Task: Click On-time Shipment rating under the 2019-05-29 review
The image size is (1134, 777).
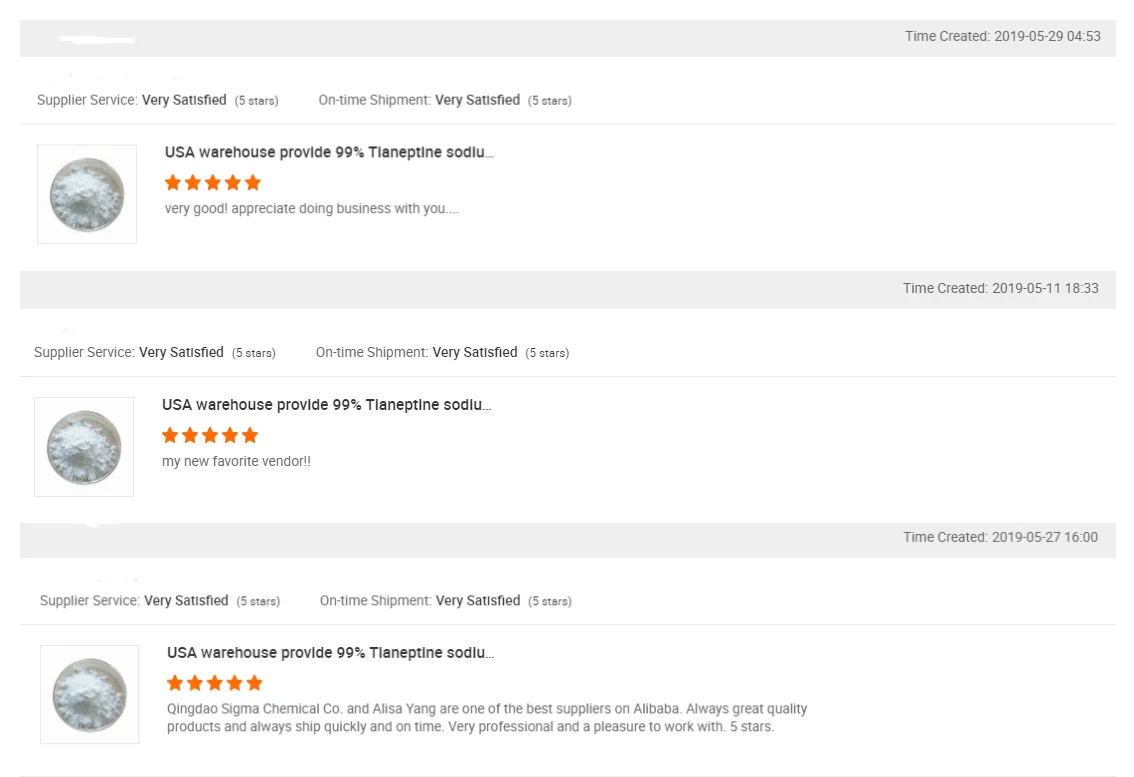Action: coord(445,100)
